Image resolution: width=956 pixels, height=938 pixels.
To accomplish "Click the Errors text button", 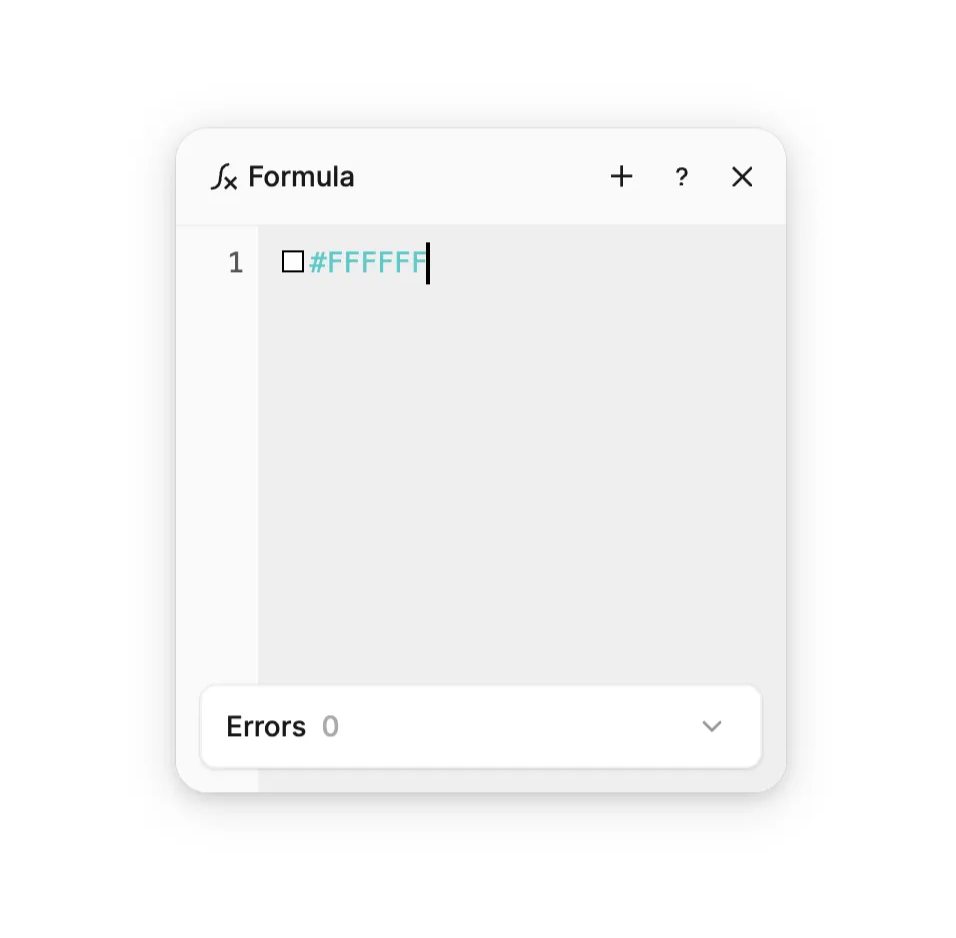I will (x=265, y=726).
